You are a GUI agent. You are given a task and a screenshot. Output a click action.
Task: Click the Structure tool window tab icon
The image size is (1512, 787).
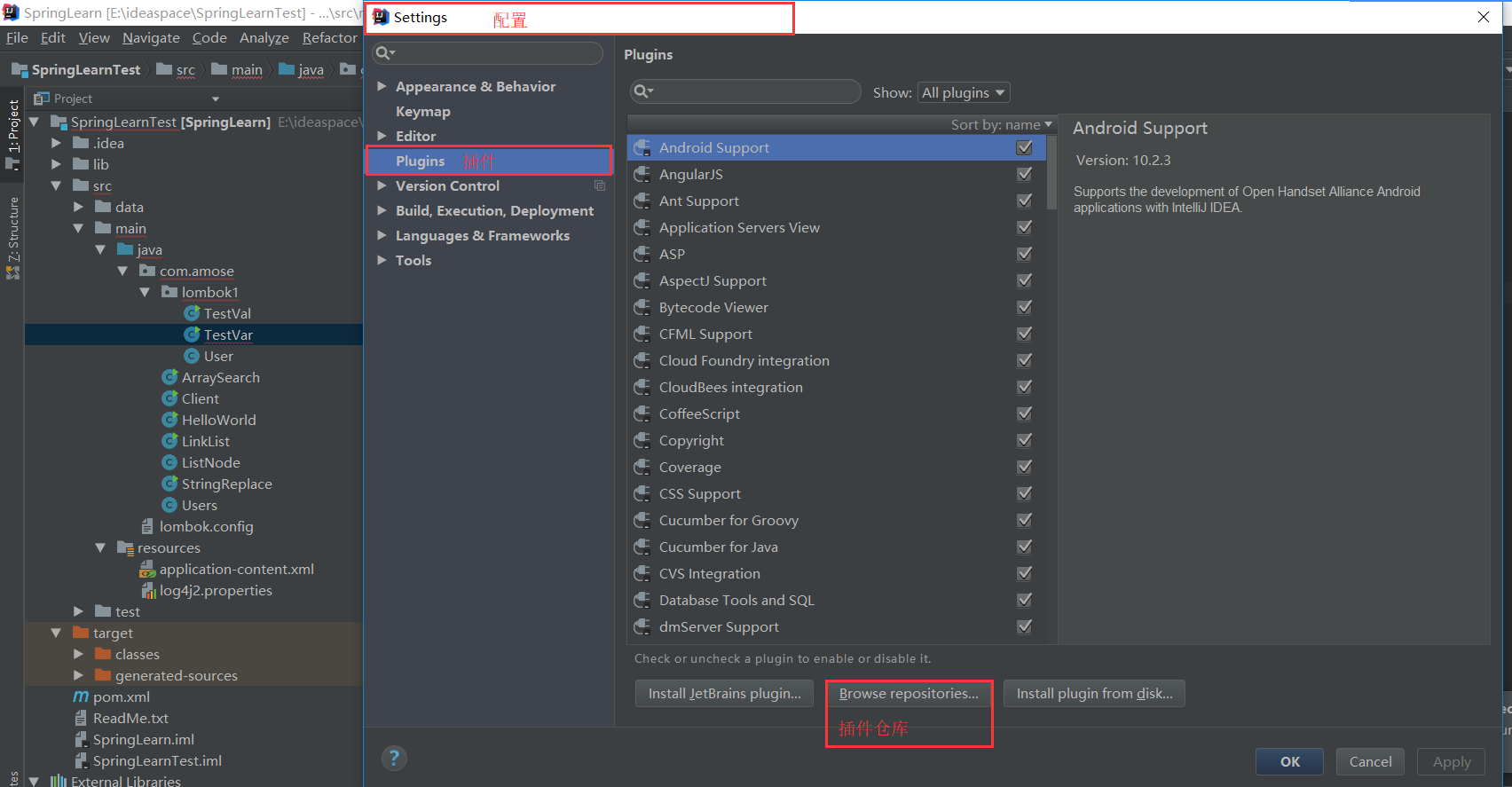[x=12, y=272]
